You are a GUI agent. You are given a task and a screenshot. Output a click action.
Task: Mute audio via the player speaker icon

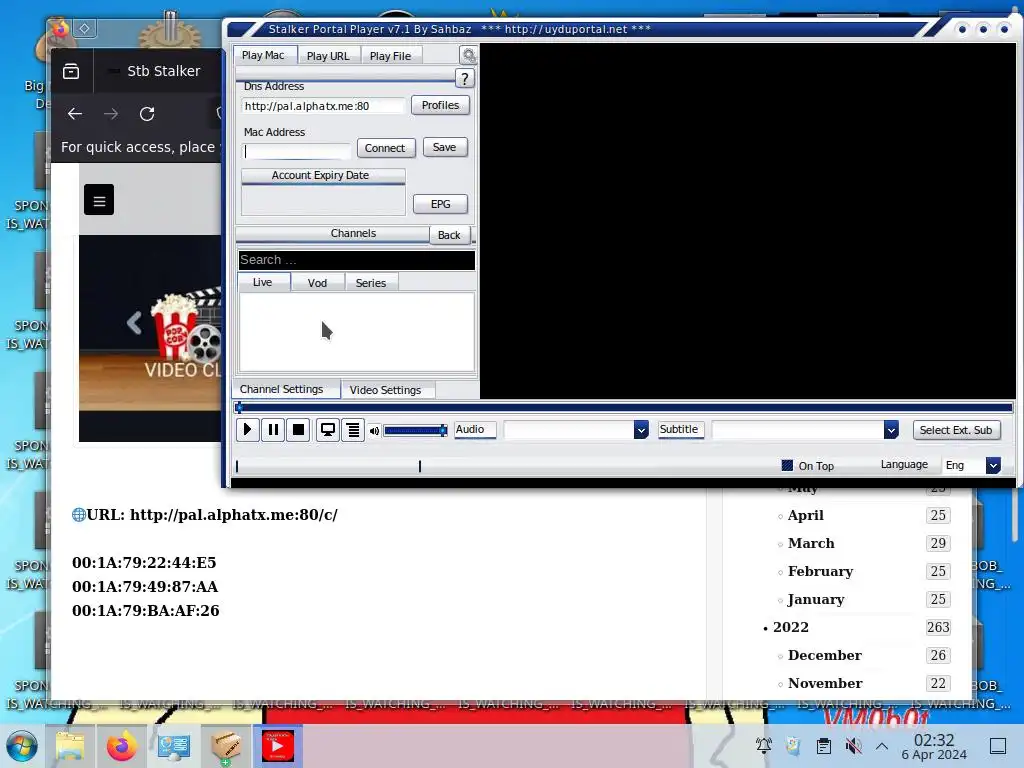coord(374,431)
